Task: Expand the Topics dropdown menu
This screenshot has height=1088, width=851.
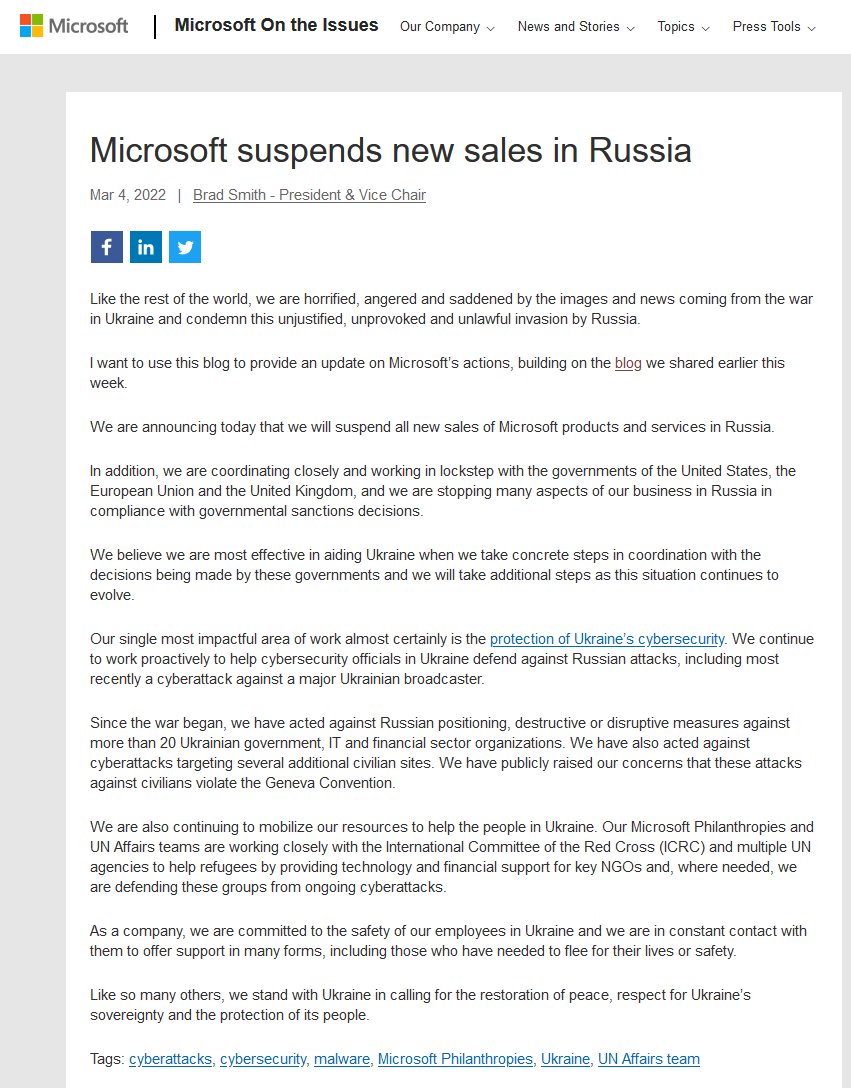Action: [x=684, y=27]
